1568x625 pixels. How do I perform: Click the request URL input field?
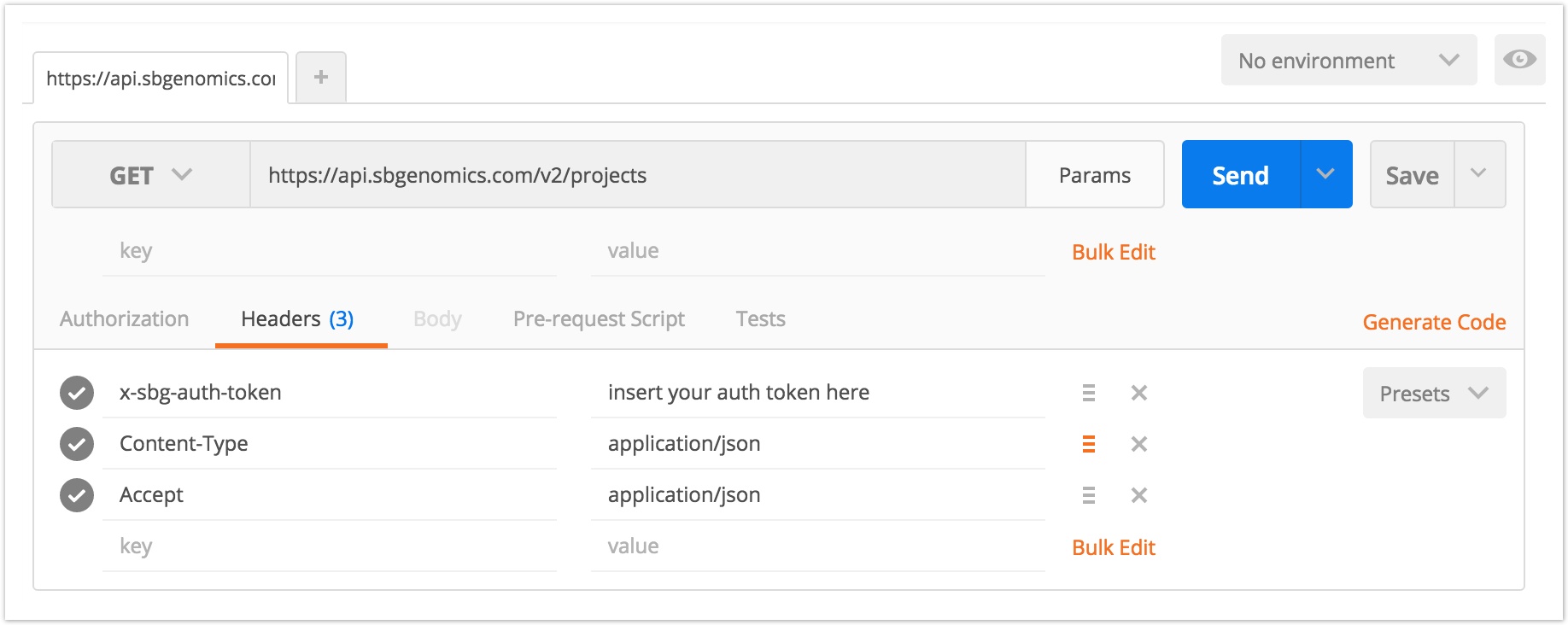(637, 175)
